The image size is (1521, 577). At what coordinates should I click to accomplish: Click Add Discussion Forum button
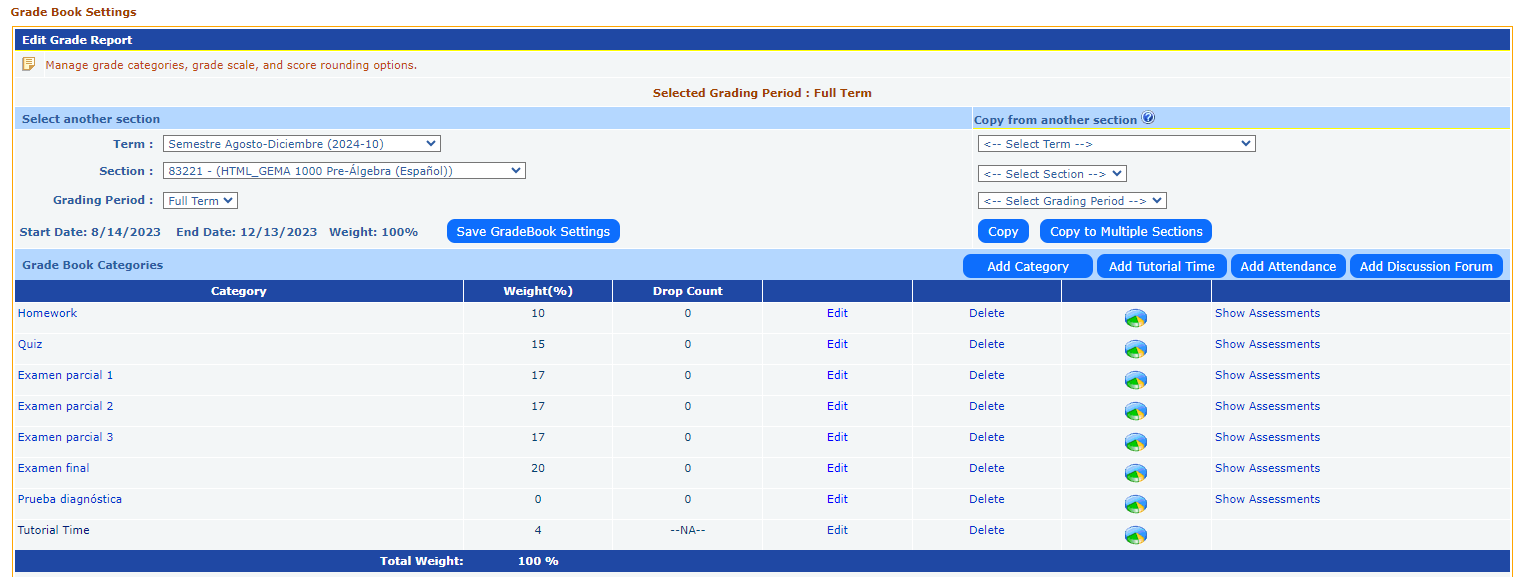(x=1426, y=266)
